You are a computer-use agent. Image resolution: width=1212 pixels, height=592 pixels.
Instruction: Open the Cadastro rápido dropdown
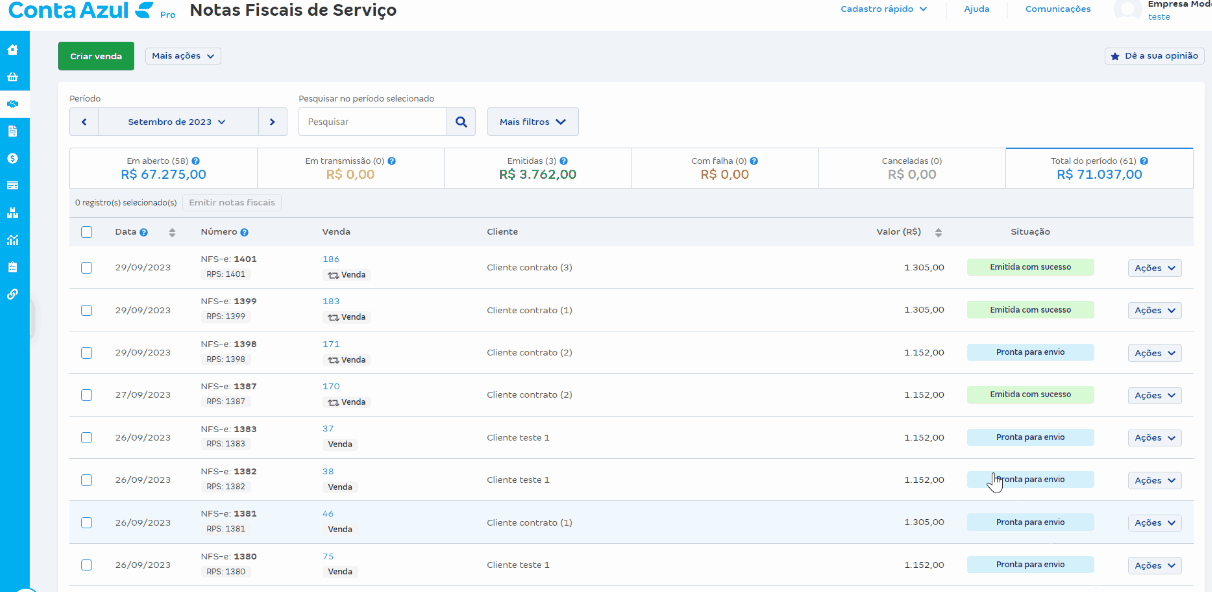coord(884,9)
